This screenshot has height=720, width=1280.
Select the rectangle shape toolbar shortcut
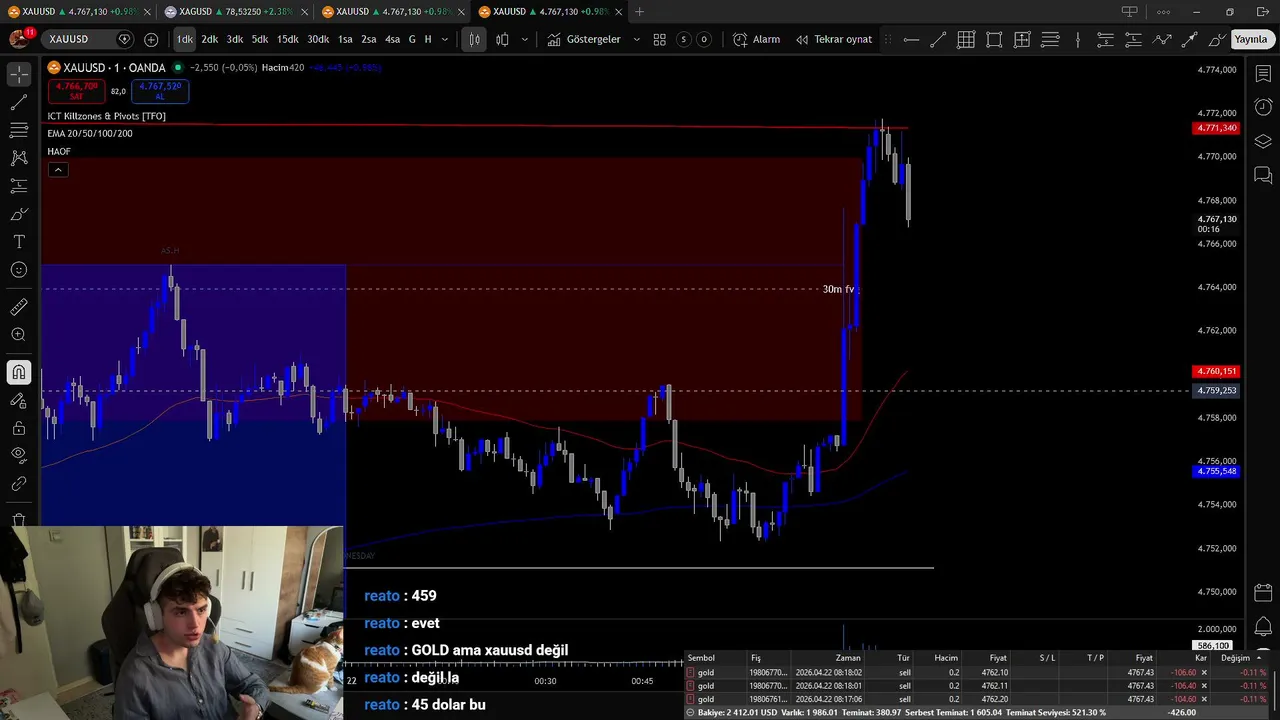(x=994, y=40)
